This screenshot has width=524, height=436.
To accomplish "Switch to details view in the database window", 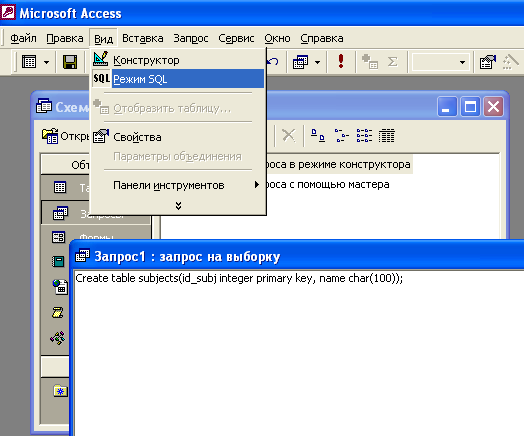I will pos(387,136).
